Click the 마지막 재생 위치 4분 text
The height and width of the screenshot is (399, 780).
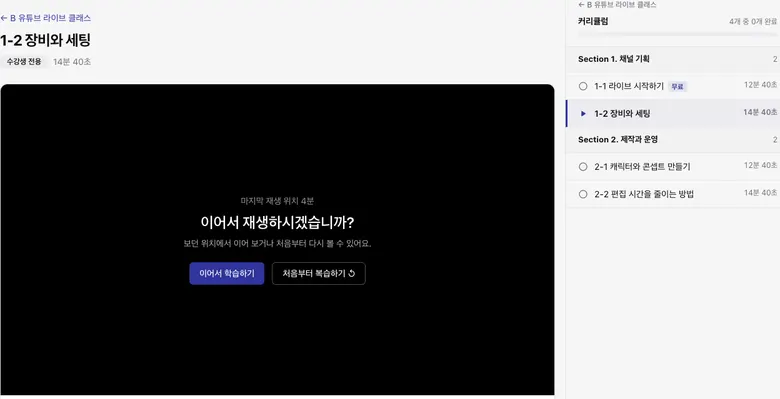point(277,201)
